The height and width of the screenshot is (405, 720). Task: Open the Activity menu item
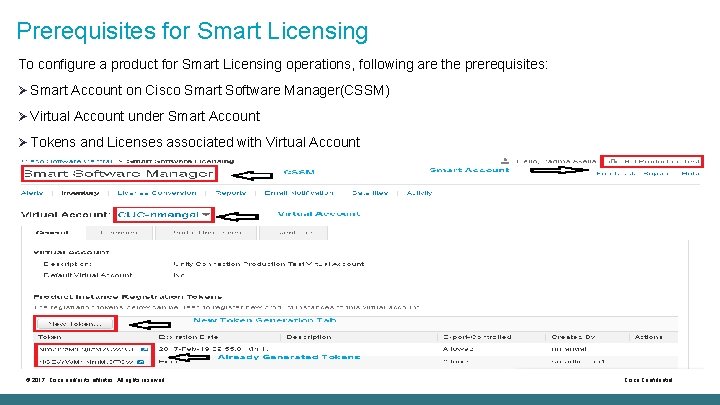click(x=419, y=193)
